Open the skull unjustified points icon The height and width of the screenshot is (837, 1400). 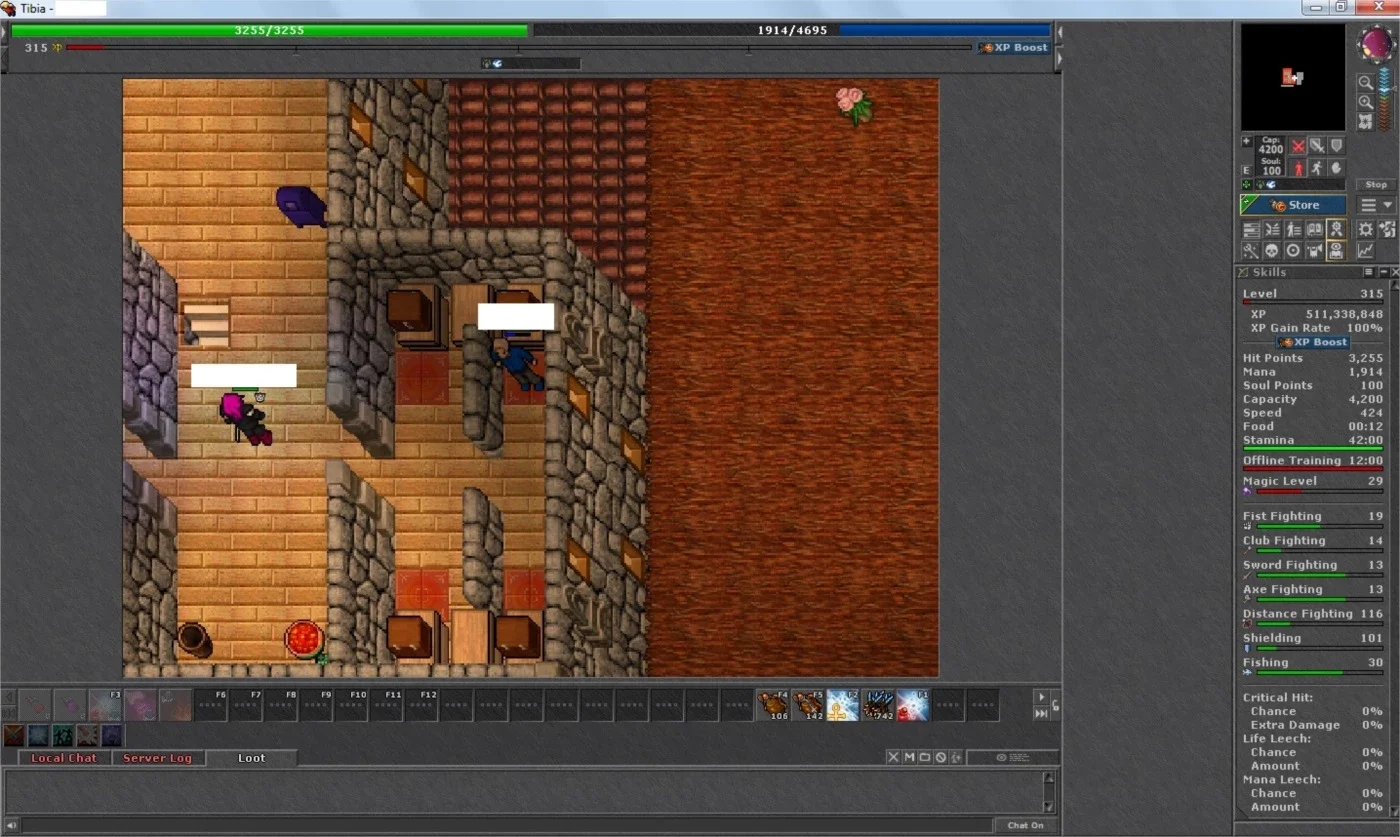click(x=1272, y=251)
